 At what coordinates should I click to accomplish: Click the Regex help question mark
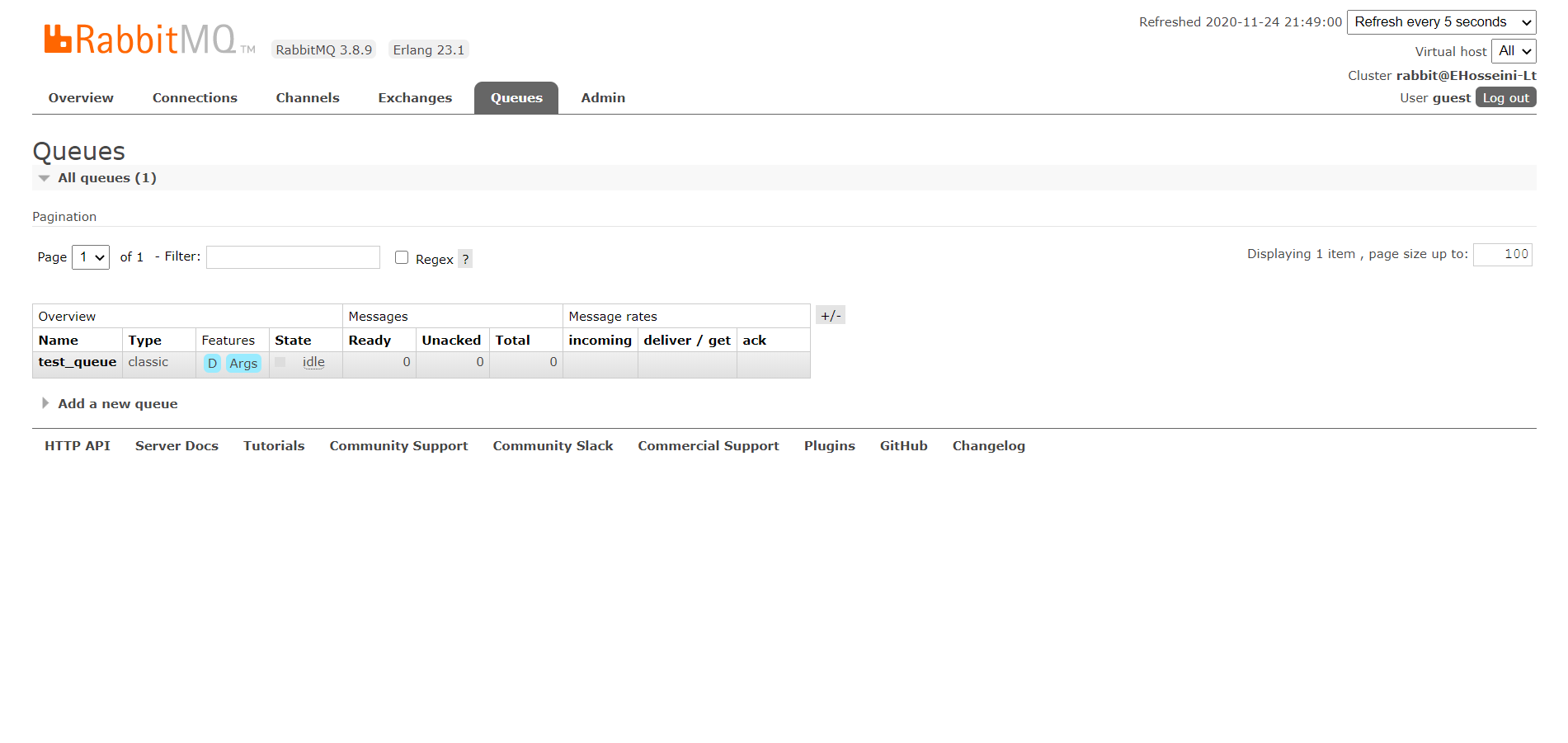click(x=465, y=259)
